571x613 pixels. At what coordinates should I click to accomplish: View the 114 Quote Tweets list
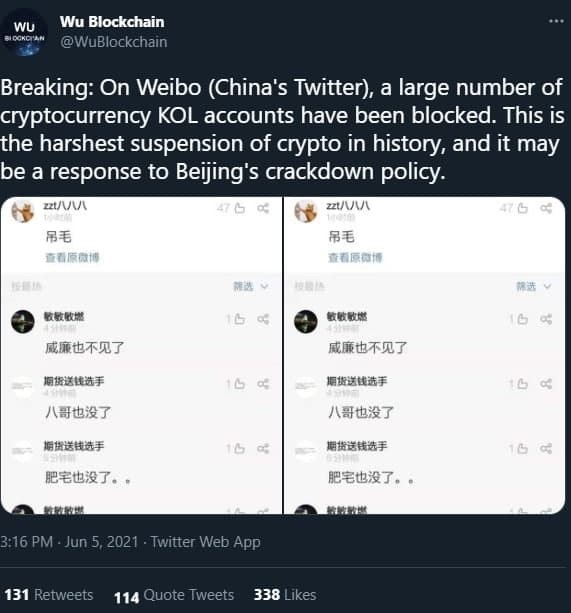174,595
